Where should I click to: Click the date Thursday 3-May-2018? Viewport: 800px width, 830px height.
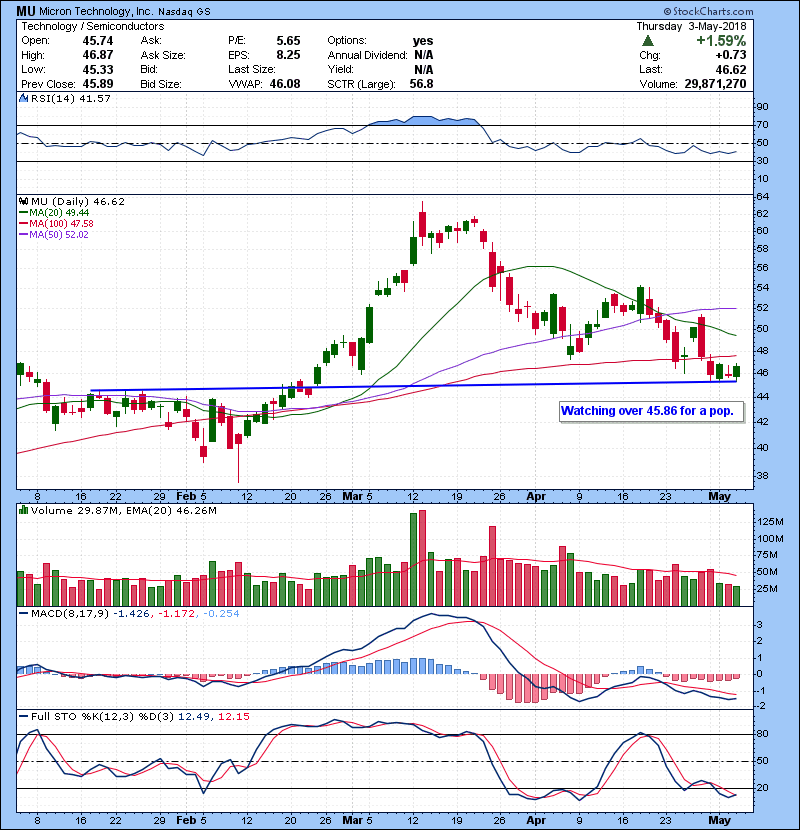[x=691, y=26]
